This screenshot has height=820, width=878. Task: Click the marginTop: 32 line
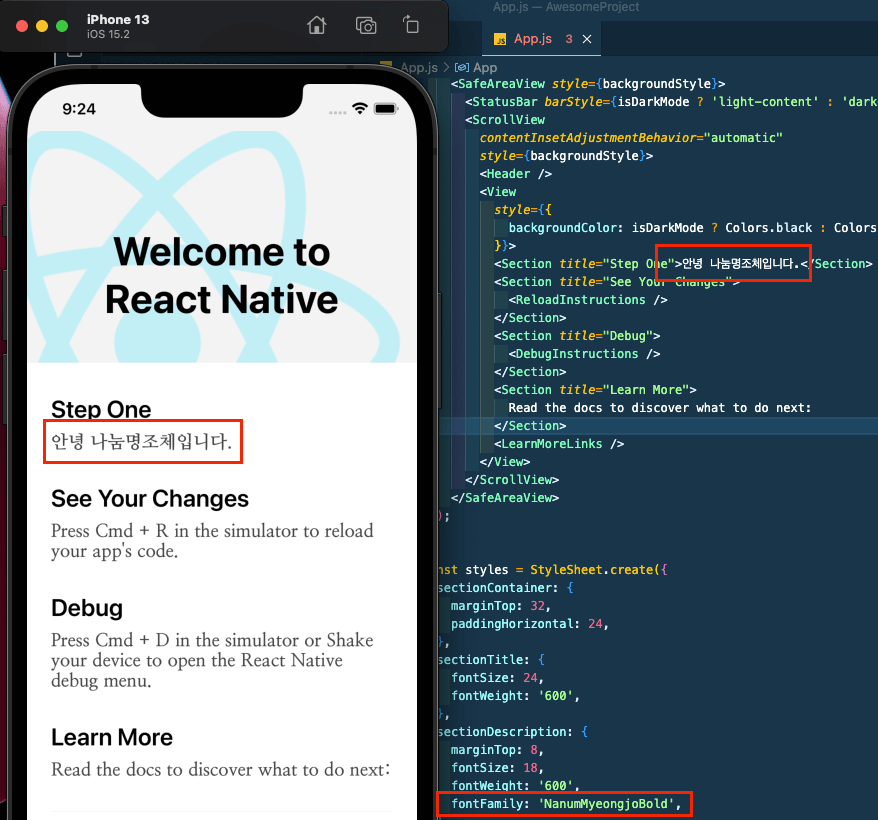coord(501,606)
